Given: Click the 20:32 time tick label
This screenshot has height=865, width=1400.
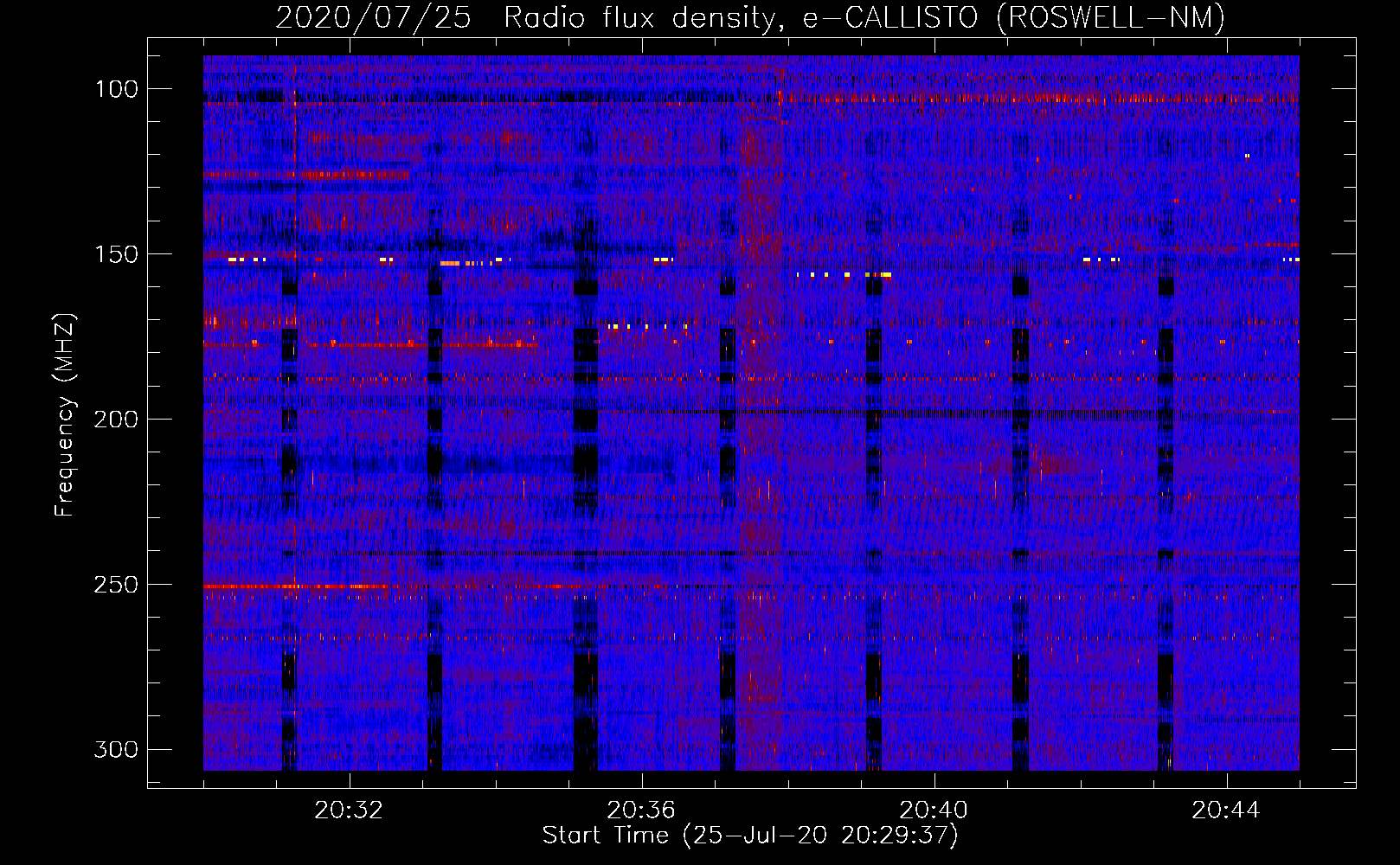Looking at the screenshot, I should 349,811.
